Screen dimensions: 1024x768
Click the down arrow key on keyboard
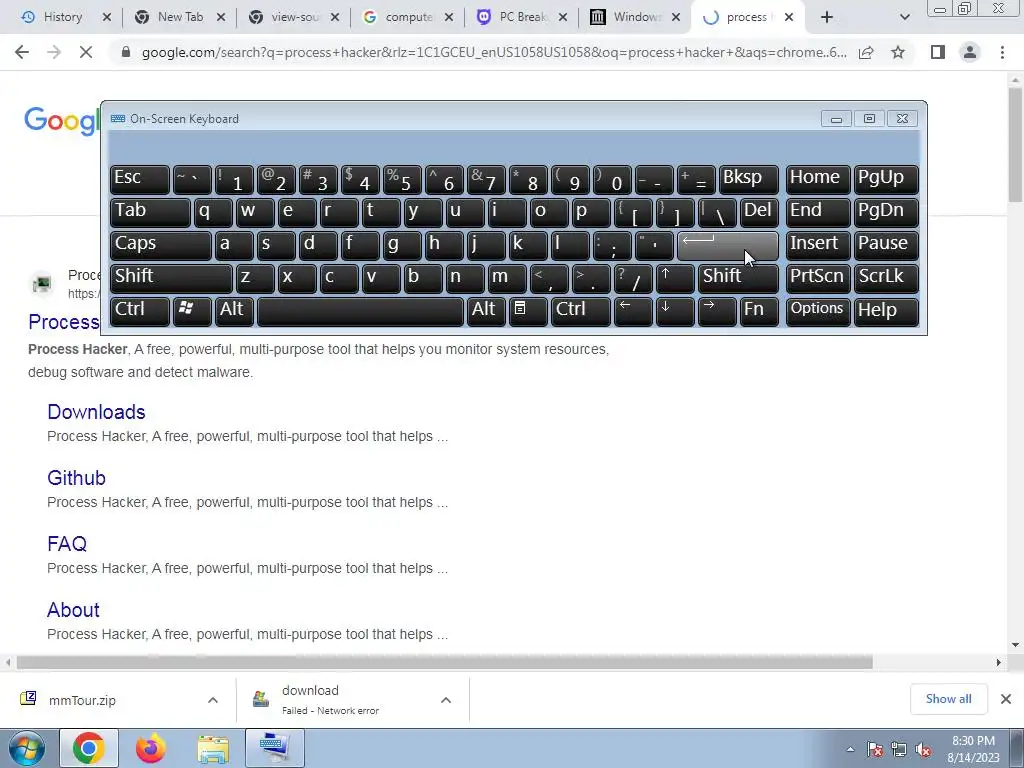pos(675,312)
